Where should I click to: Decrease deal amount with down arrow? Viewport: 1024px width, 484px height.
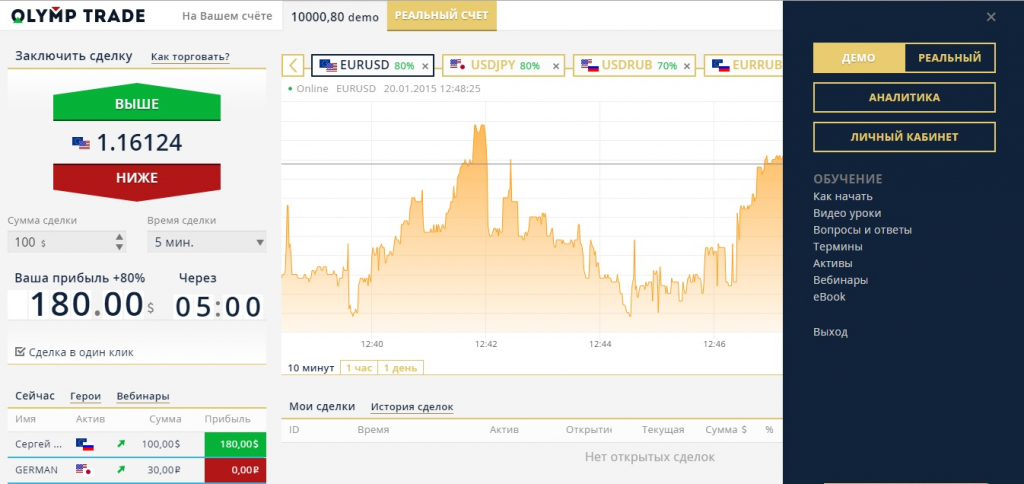point(119,247)
